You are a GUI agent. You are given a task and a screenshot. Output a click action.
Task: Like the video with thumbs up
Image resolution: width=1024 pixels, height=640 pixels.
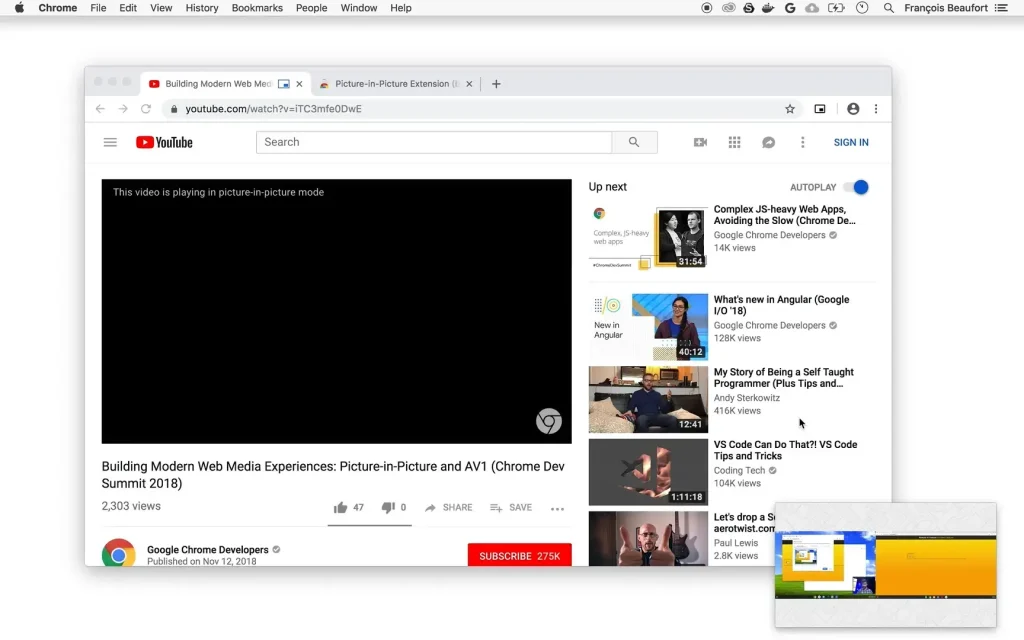[x=340, y=507]
